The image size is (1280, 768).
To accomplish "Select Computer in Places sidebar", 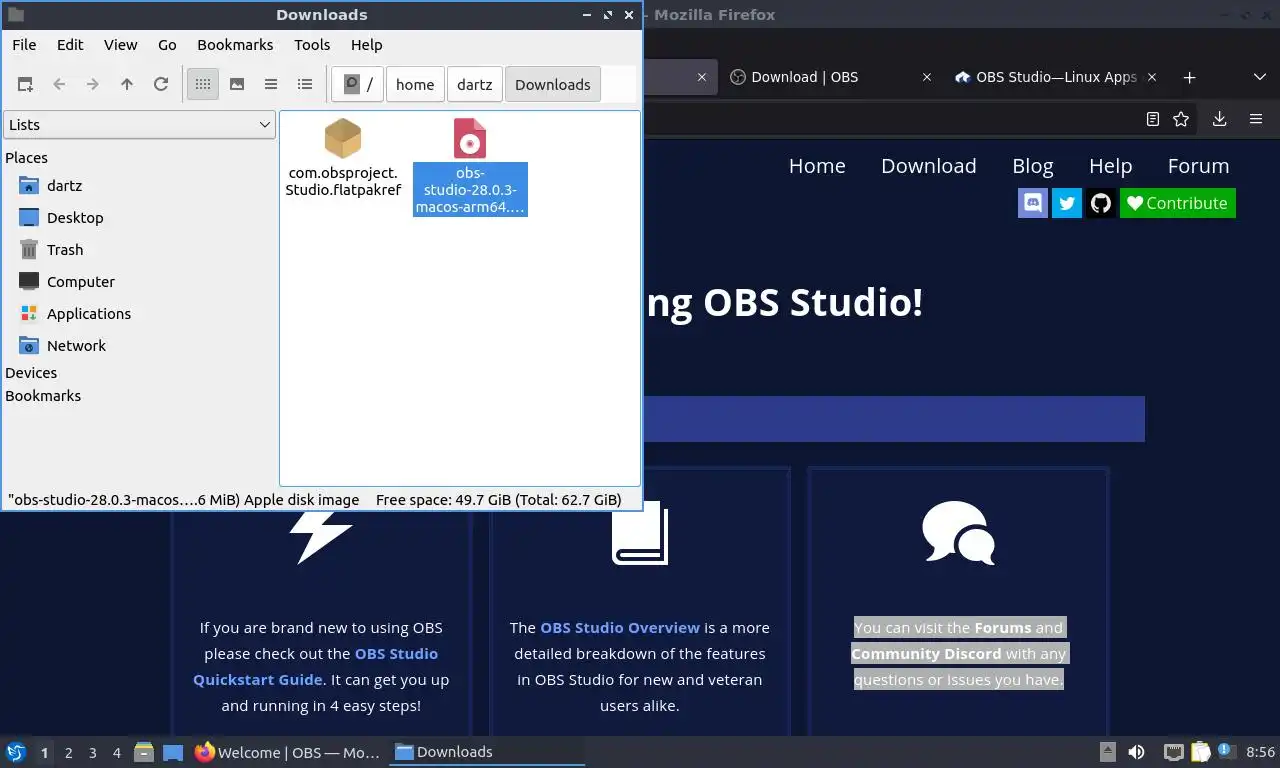I will [80, 282].
